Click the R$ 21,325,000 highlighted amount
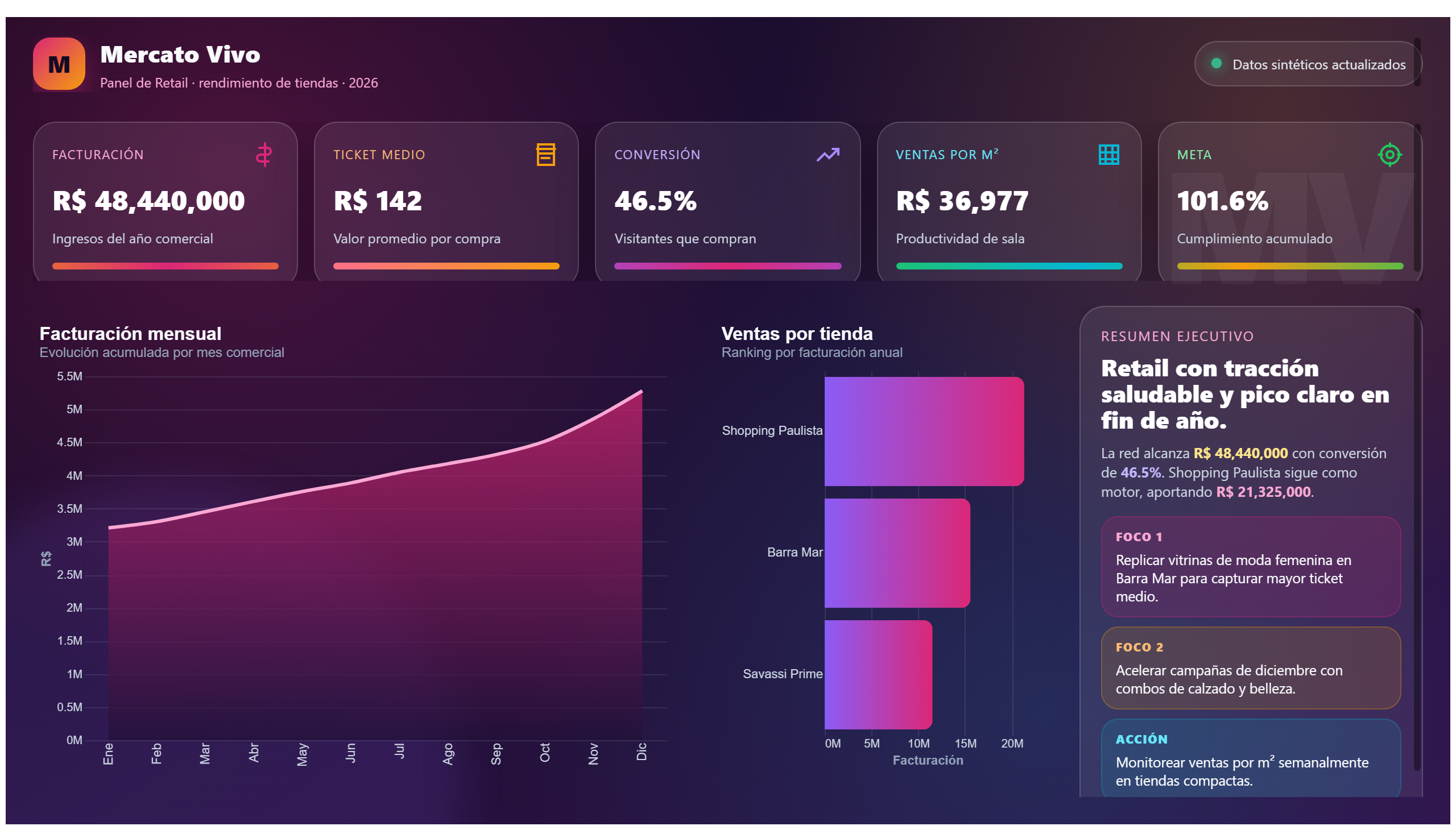The image size is (1456, 830). tap(1263, 492)
